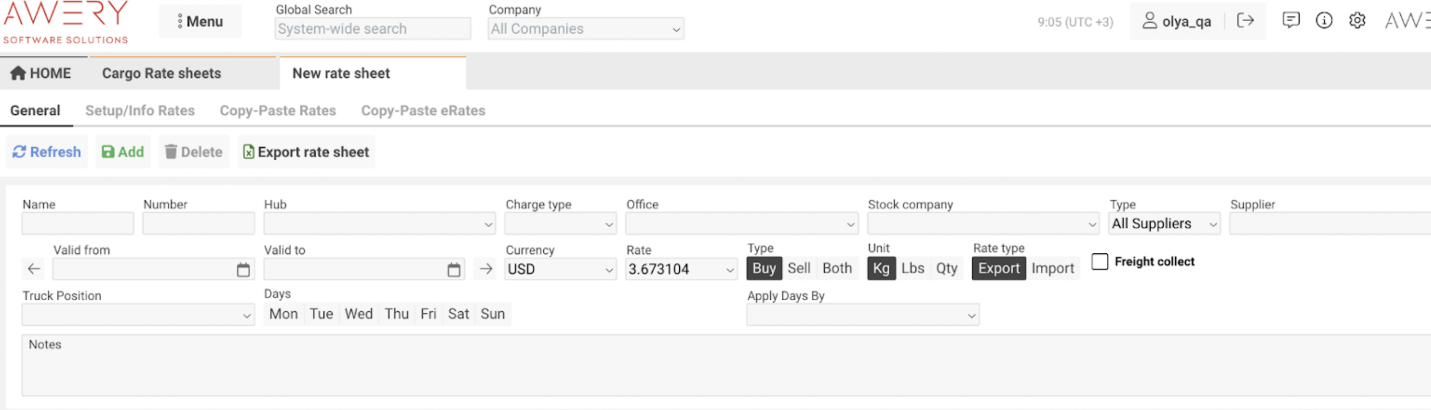Open the All Suppliers type dropdown
Viewport: 1431px width, 410px height.
(x=1165, y=224)
